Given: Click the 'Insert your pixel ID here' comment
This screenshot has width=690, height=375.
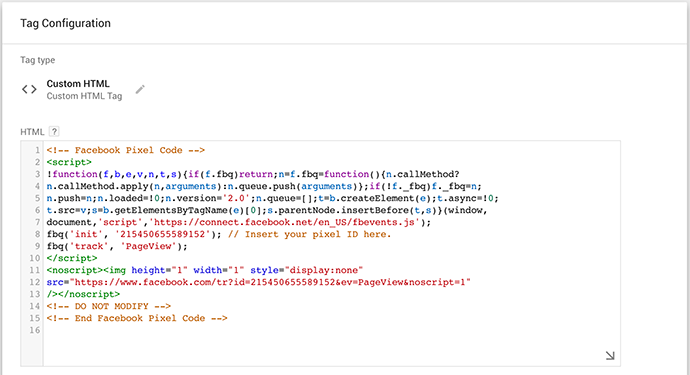Looking at the screenshot, I should pos(309,234).
